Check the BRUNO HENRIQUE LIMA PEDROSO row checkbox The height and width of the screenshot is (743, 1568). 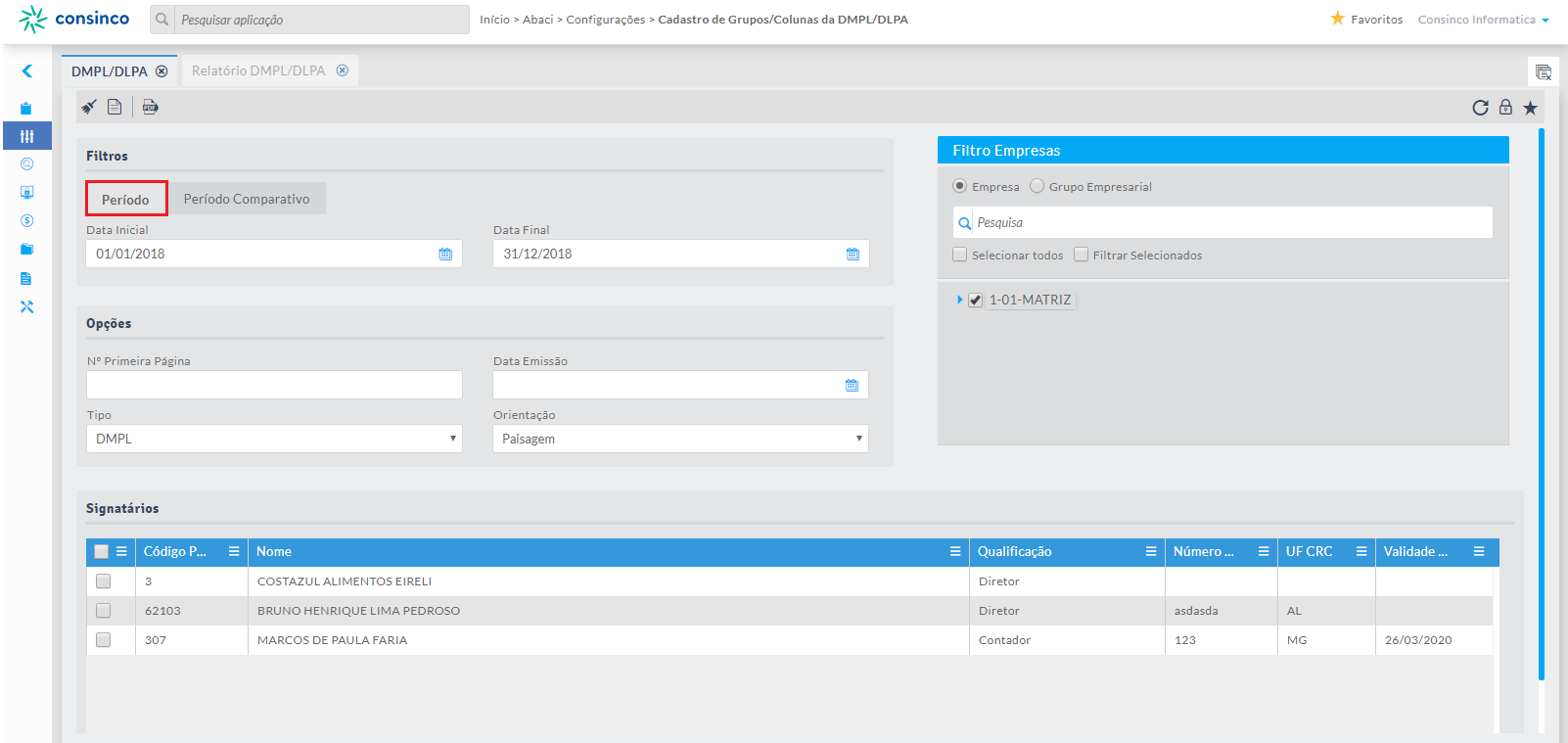click(103, 611)
